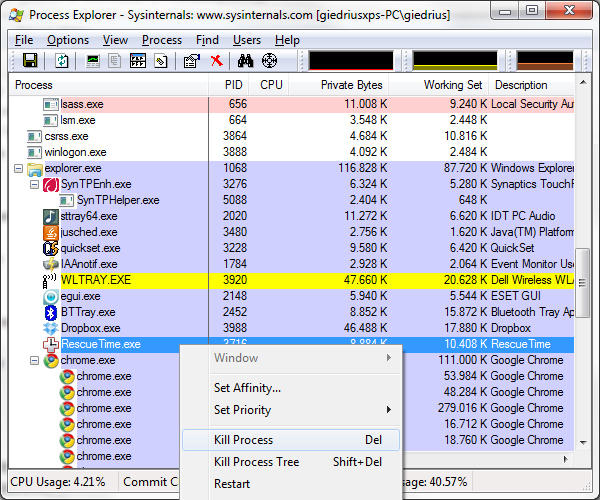Collapse the SynTPEnh.exe tree node
Viewport: 600px width, 500px height.
[x=34, y=185]
